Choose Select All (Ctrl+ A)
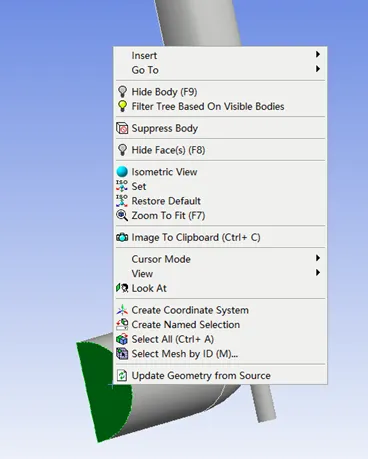 pos(221,339)
